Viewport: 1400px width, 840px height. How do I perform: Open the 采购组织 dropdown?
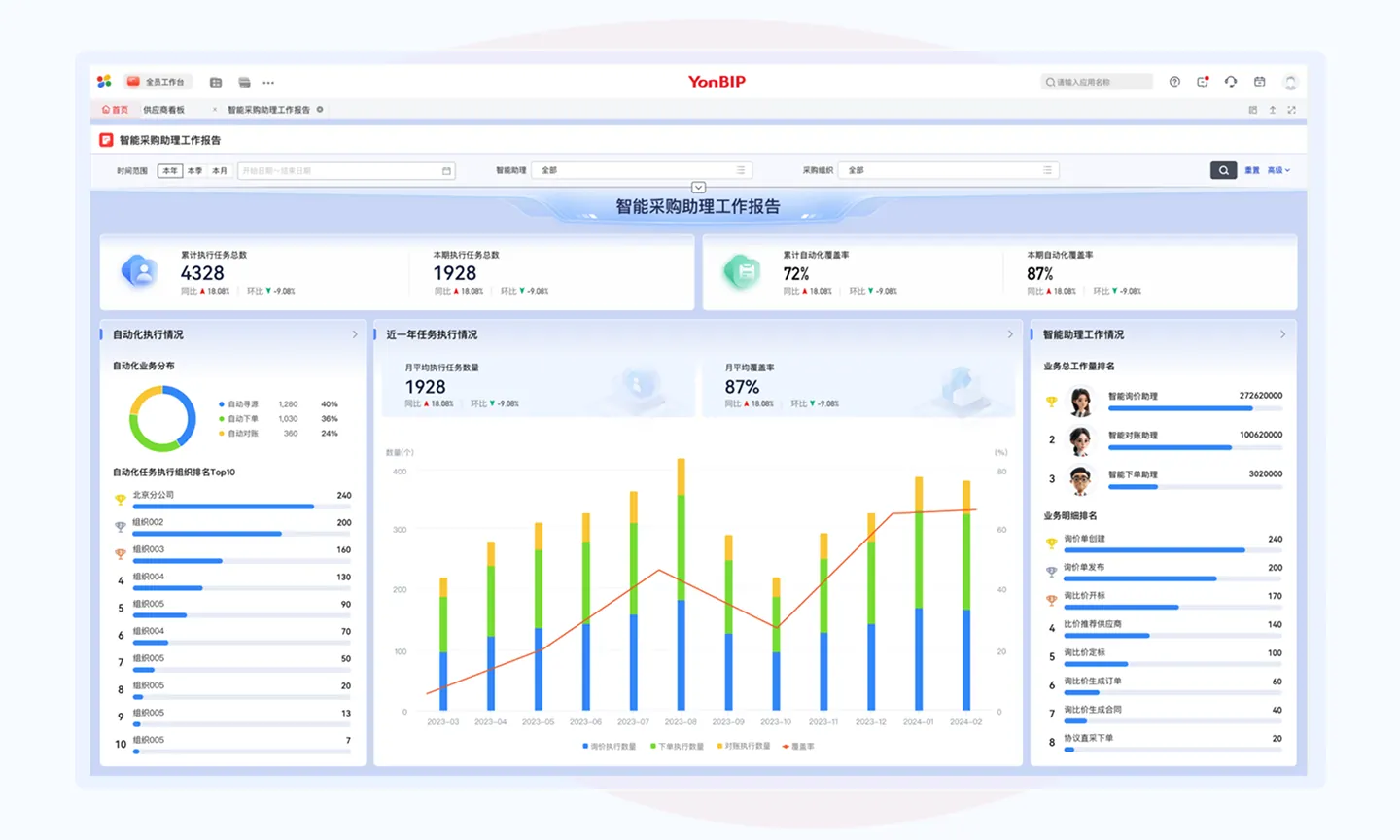949,170
